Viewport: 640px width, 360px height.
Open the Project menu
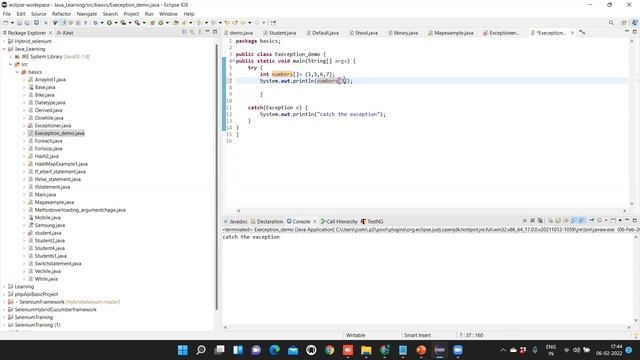131,14
